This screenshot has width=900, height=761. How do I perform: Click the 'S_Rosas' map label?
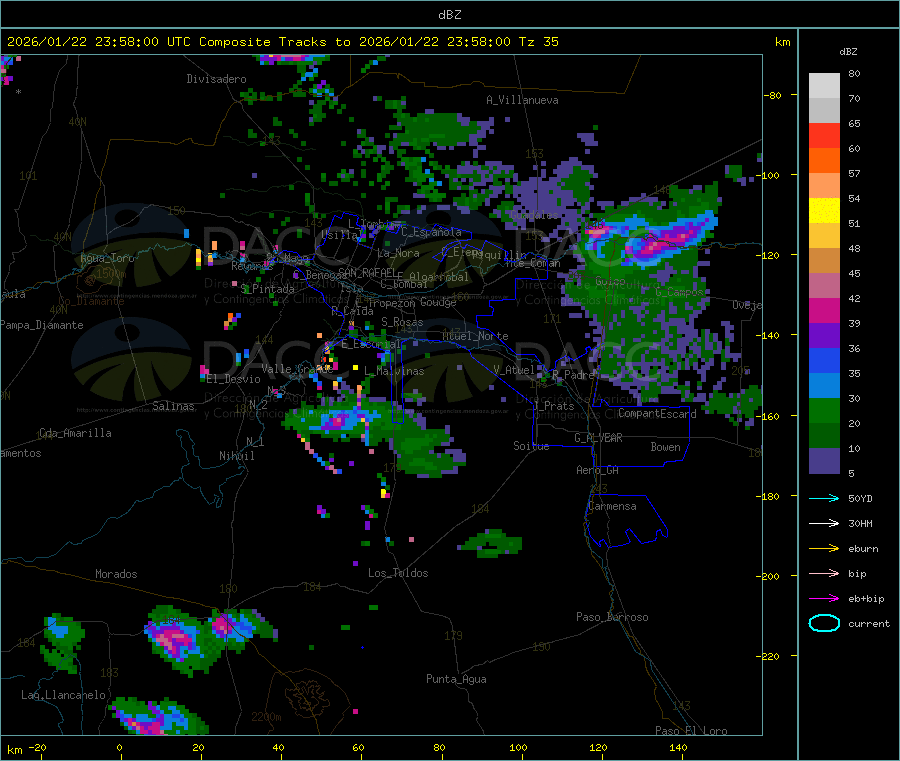pyautogui.click(x=402, y=322)
